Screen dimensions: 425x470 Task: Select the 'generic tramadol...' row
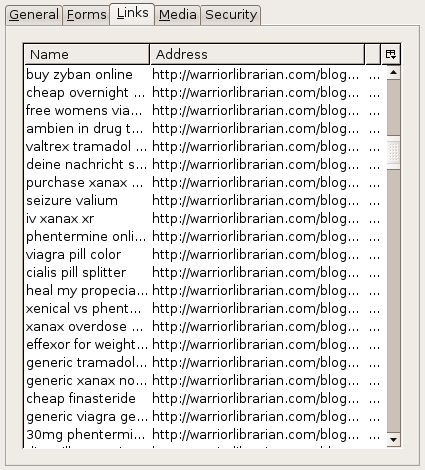coord(206,362)
